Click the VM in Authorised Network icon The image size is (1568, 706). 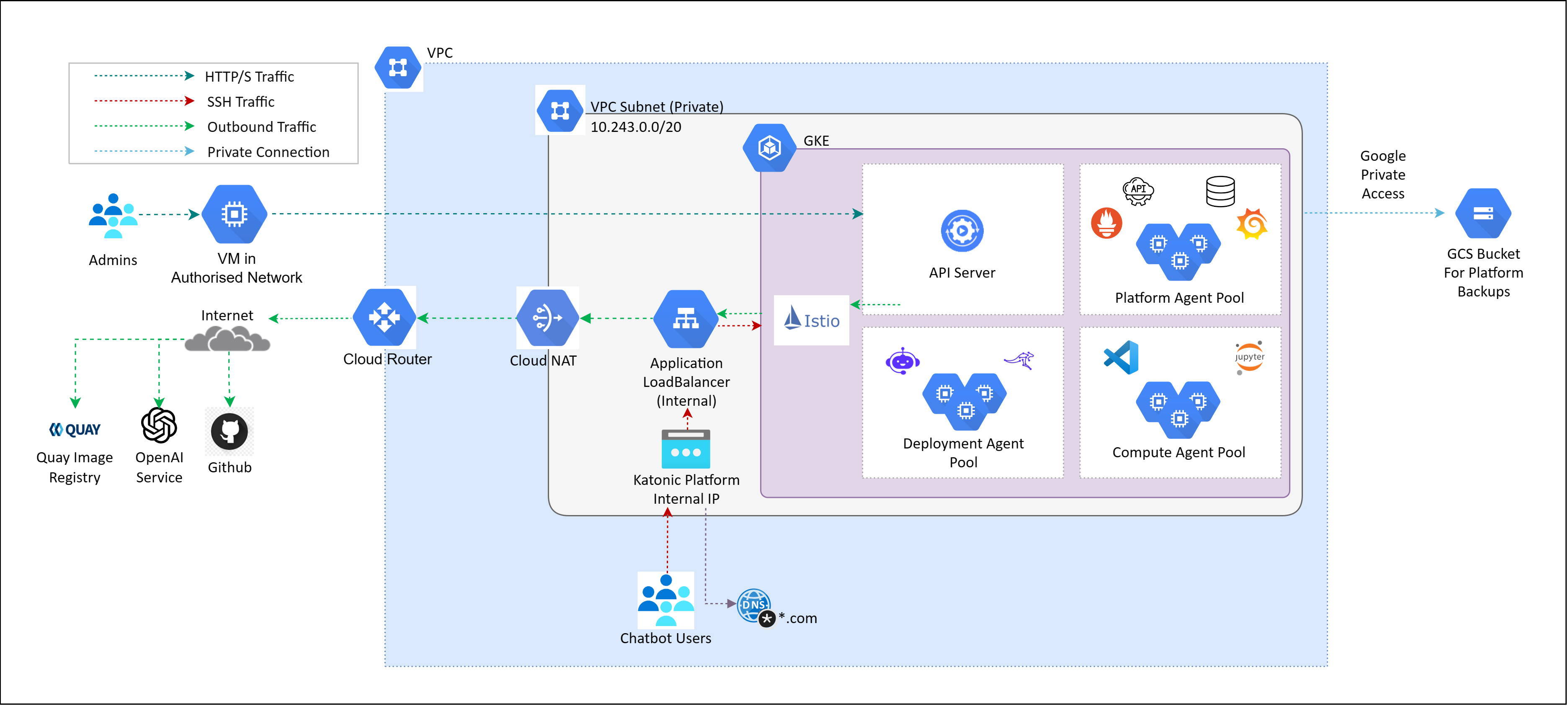click(x=235, y=214)
